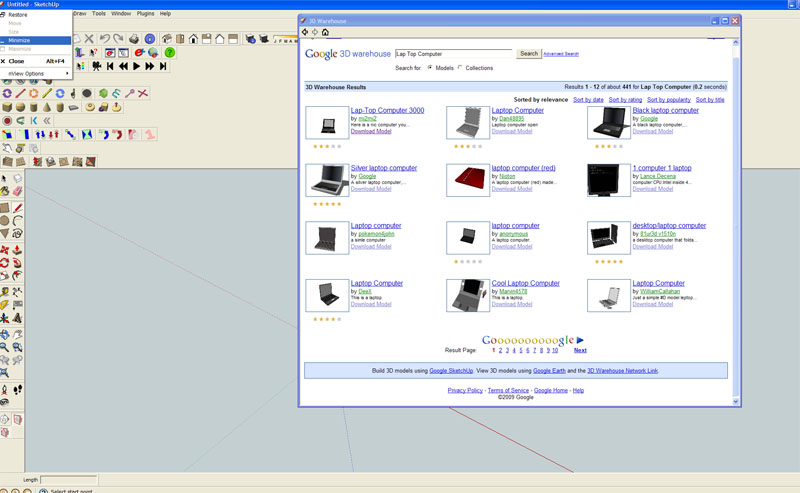Select the Circle drawing tool
The height and width of the screenshot is (493, 800).
click(5, 220)
